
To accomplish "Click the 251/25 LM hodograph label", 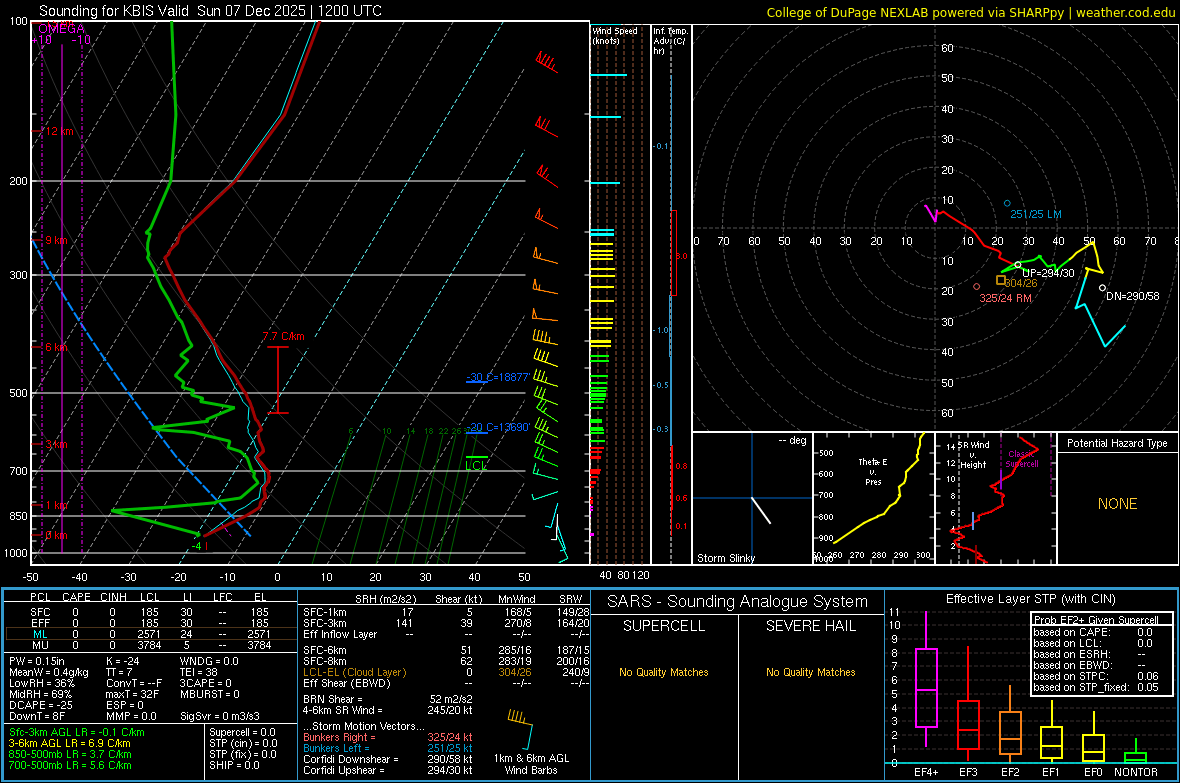I will tap(1036, 215).
